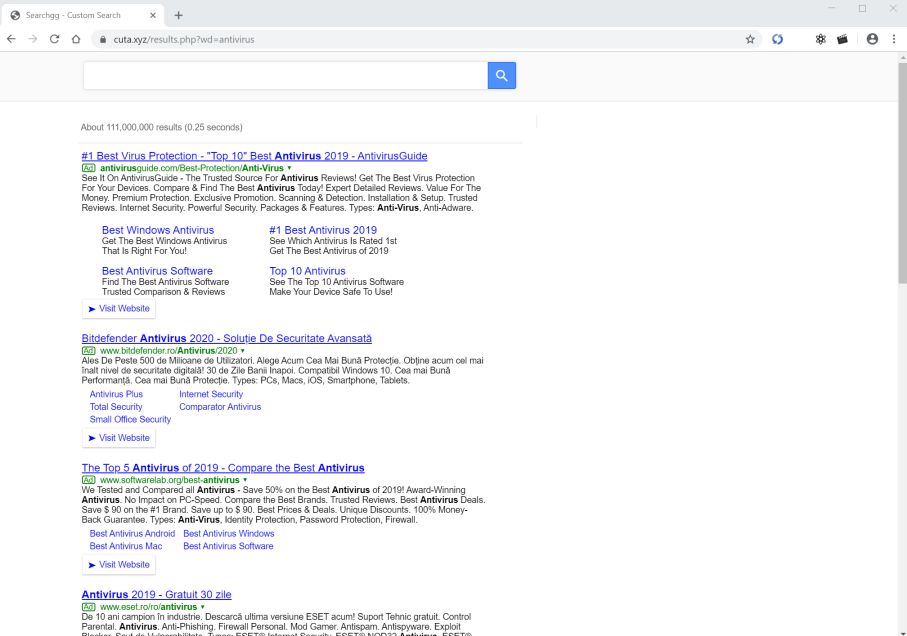Click the antivirusguide.com green URL
Image resolution: width=907 pixels, height=636 pixels.
[191, 168]
